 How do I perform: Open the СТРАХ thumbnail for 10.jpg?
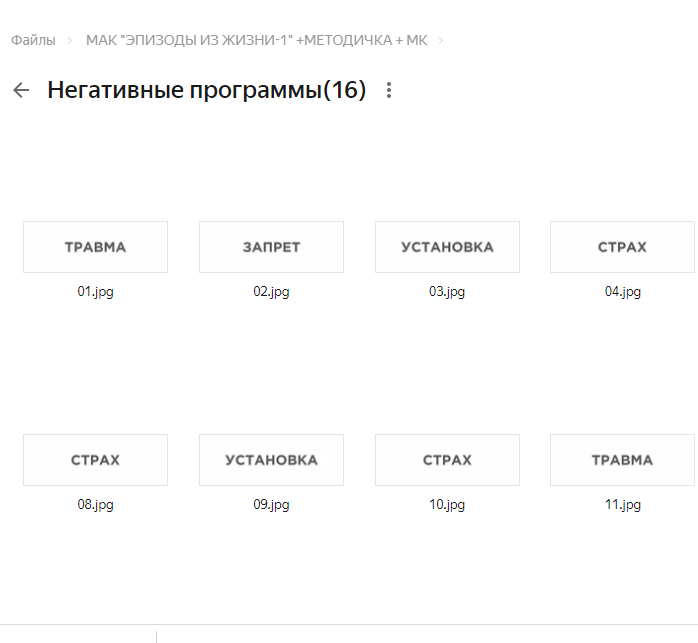point(447,460)
